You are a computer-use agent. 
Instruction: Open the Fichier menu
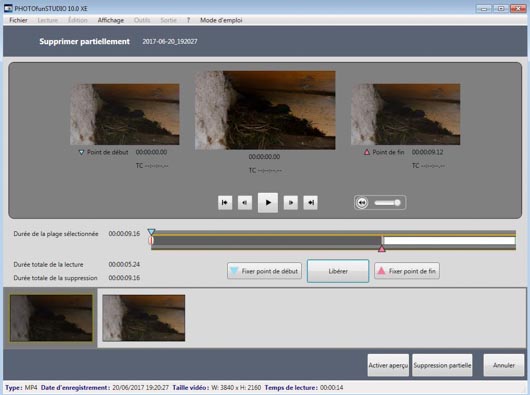[x=18, y=20]
